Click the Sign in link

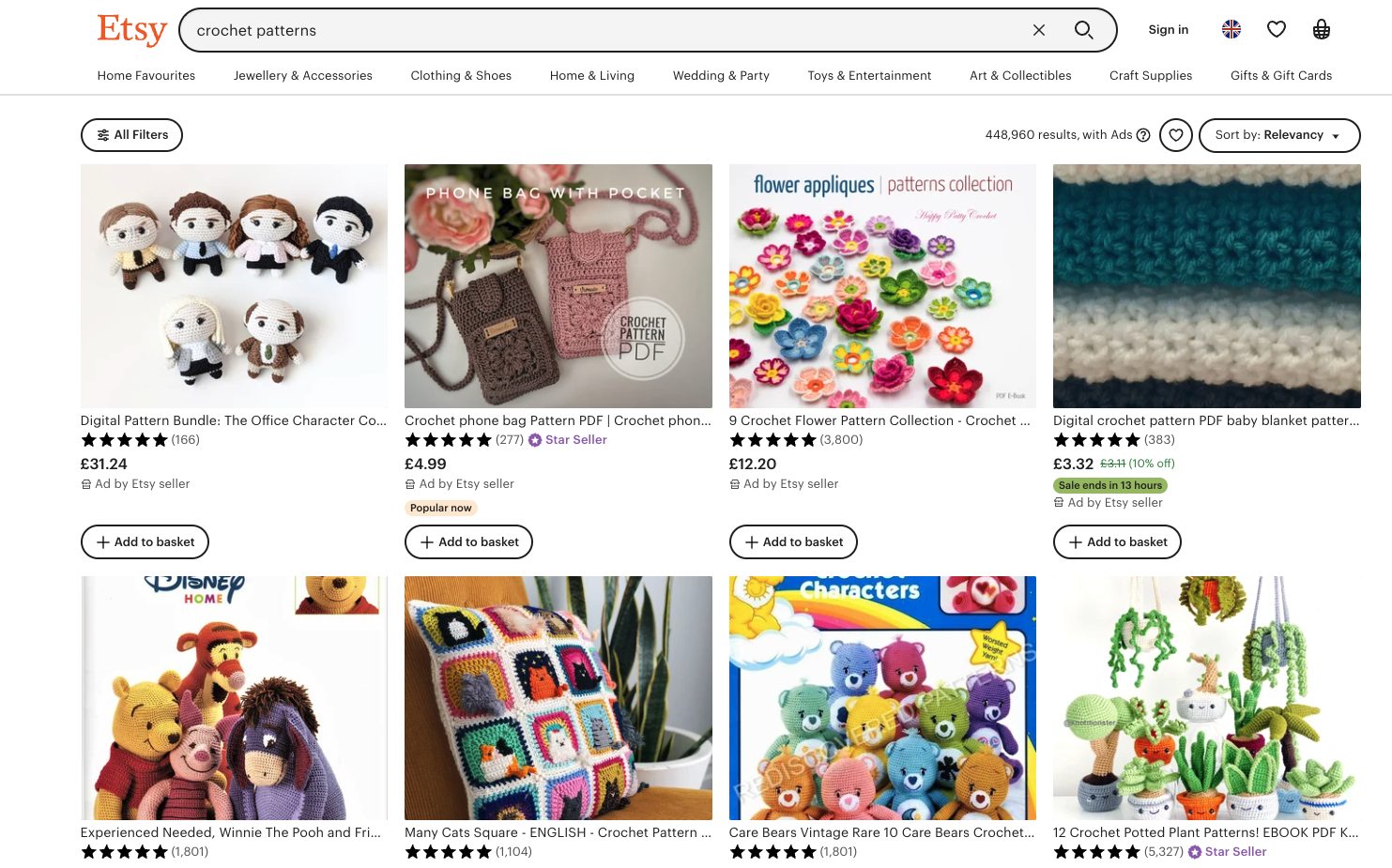coord(1168,30)
